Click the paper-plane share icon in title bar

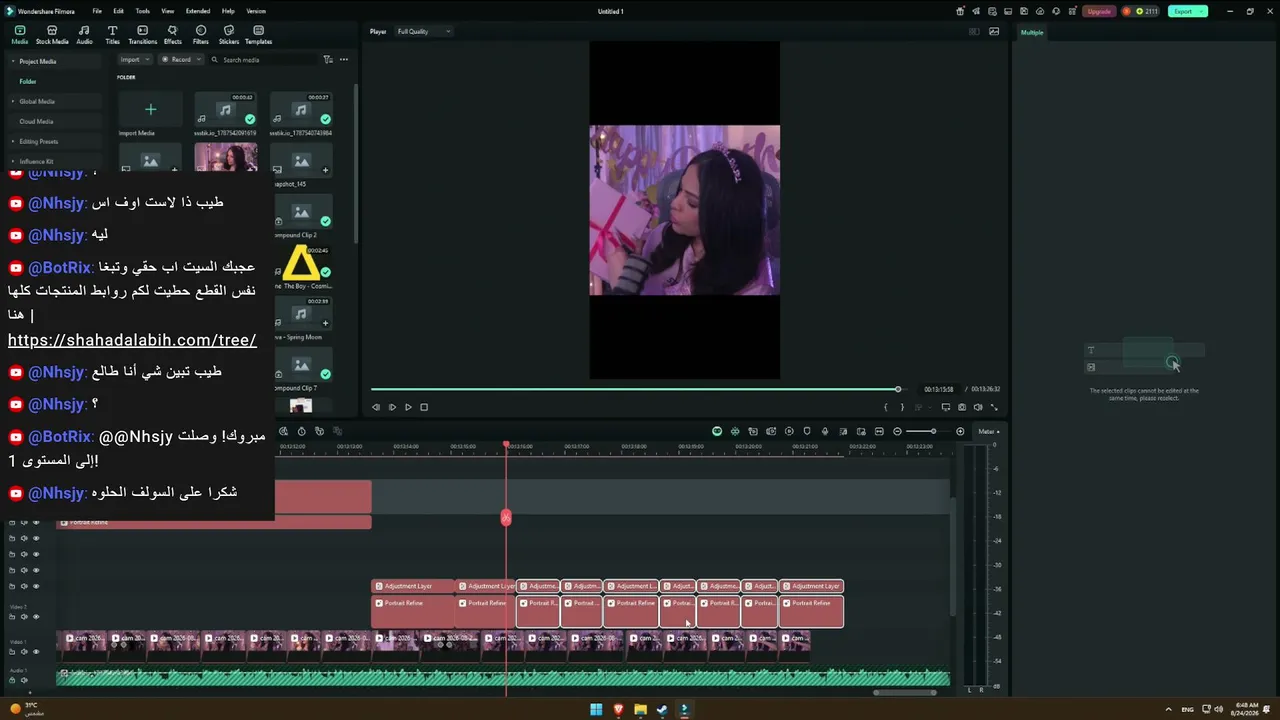(976, 11)
